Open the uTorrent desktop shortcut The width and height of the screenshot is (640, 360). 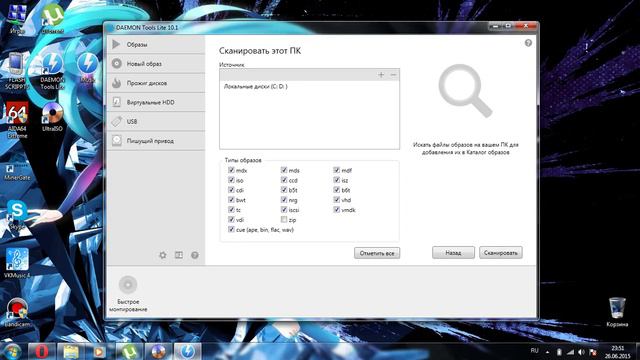(x=52, y=19)
